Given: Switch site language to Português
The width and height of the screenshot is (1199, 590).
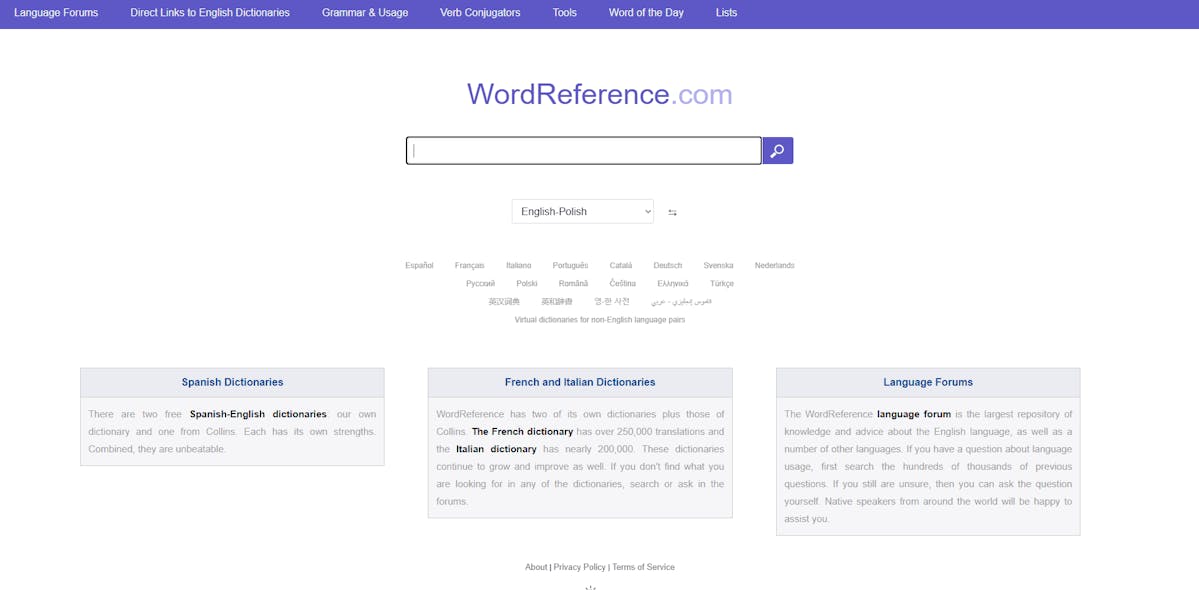Looking at the screenshot, I should (570, 265).
